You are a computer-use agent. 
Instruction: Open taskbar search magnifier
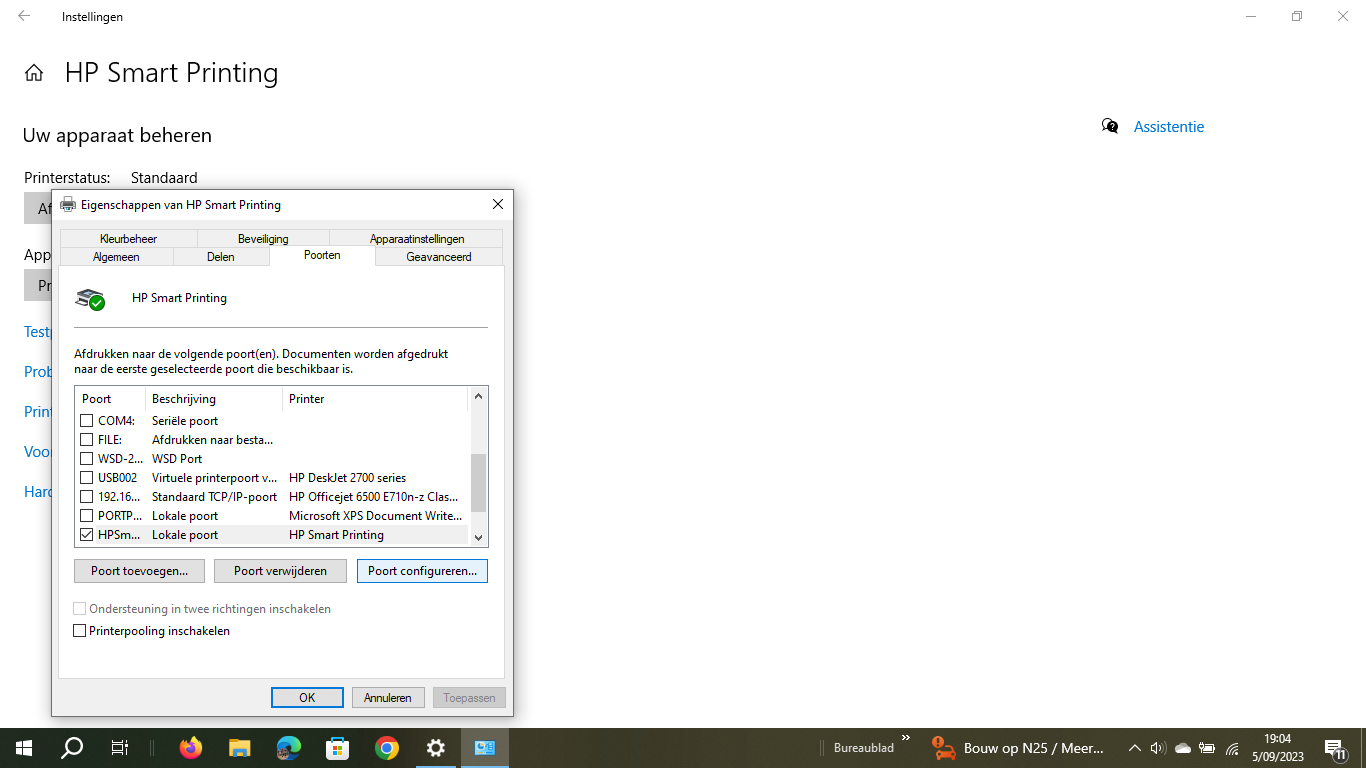click(72, 747)
